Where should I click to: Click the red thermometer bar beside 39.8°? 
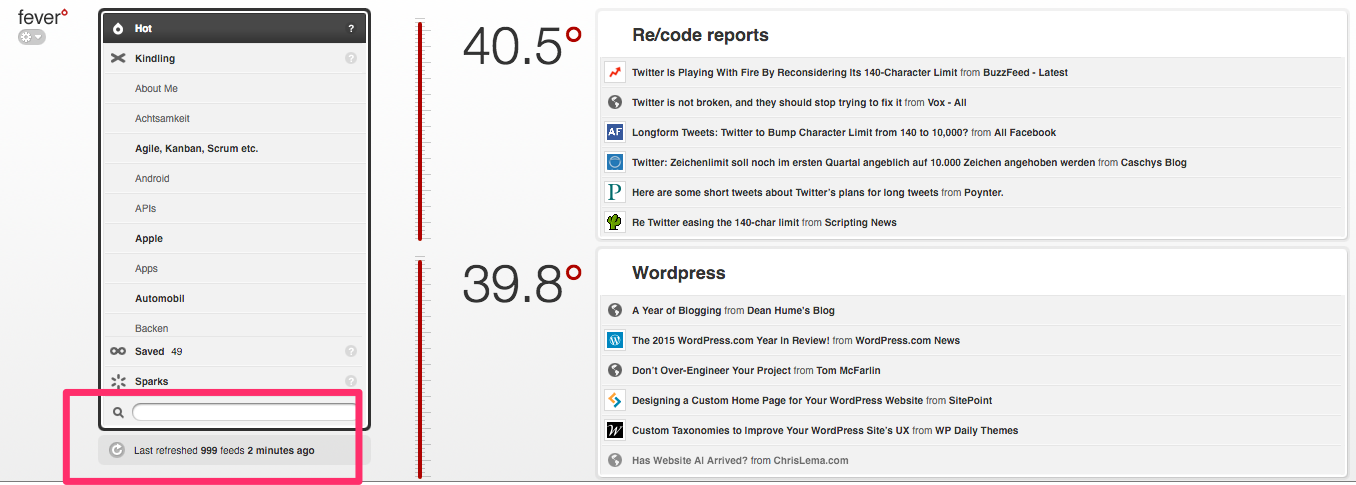[x=421, y=370]
